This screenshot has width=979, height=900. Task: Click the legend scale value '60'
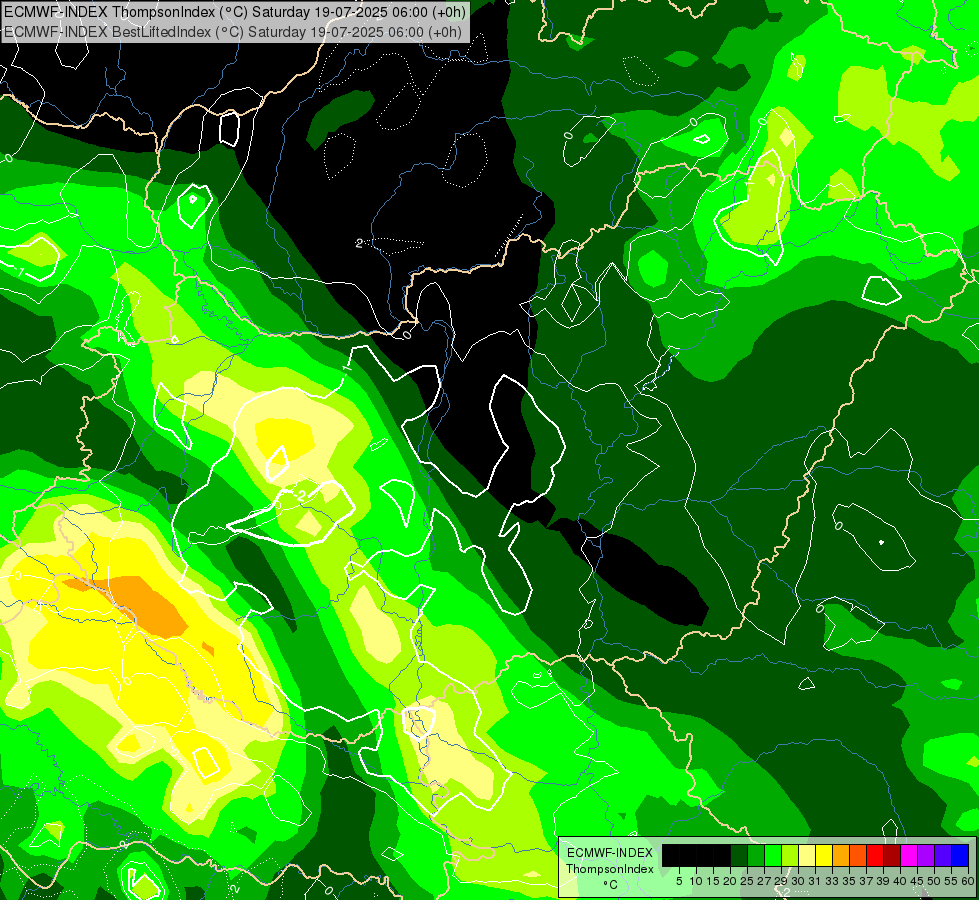tap(968, 881)
